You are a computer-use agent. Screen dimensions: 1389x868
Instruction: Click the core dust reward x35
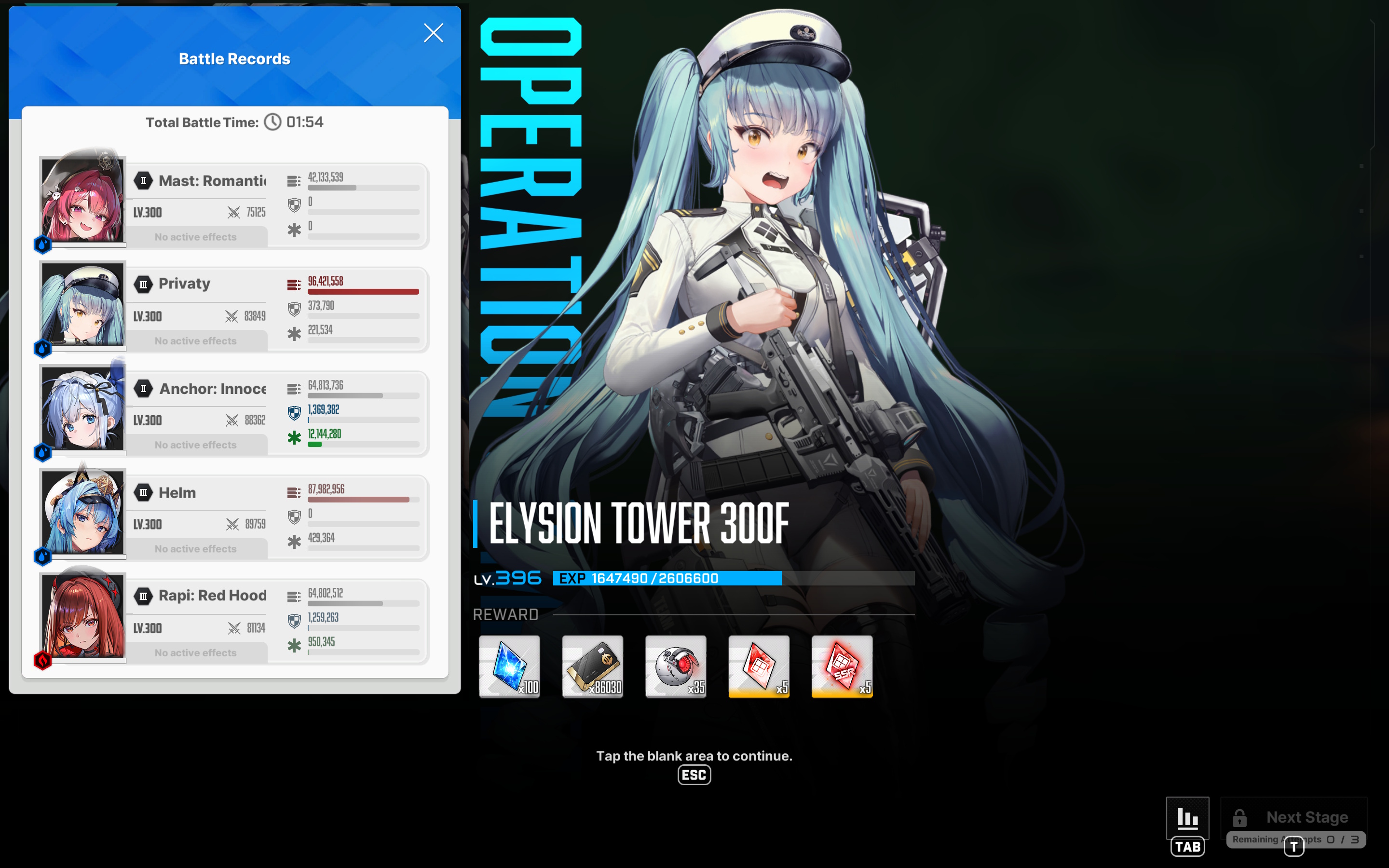click(x=676, y=666)
